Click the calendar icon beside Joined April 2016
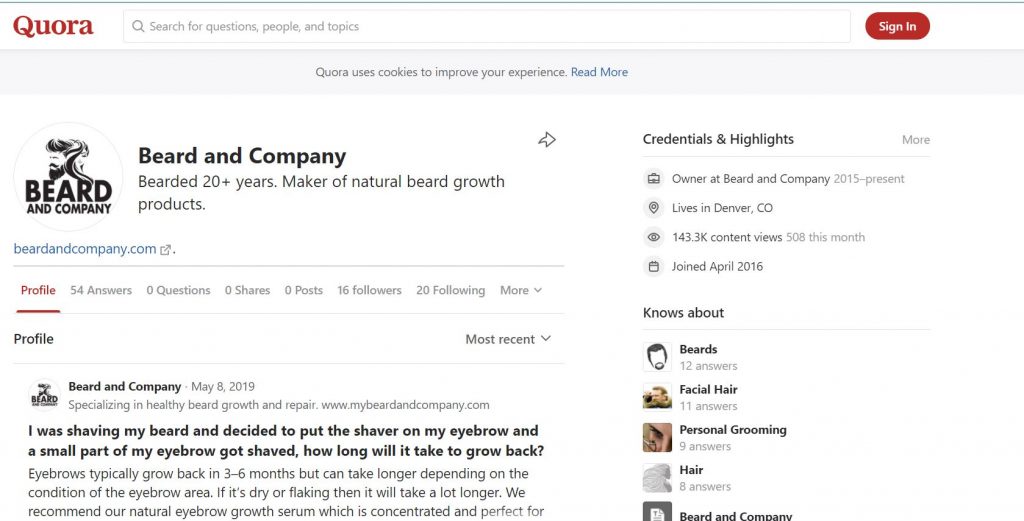Screen dimensions: 1024x521 654,266
